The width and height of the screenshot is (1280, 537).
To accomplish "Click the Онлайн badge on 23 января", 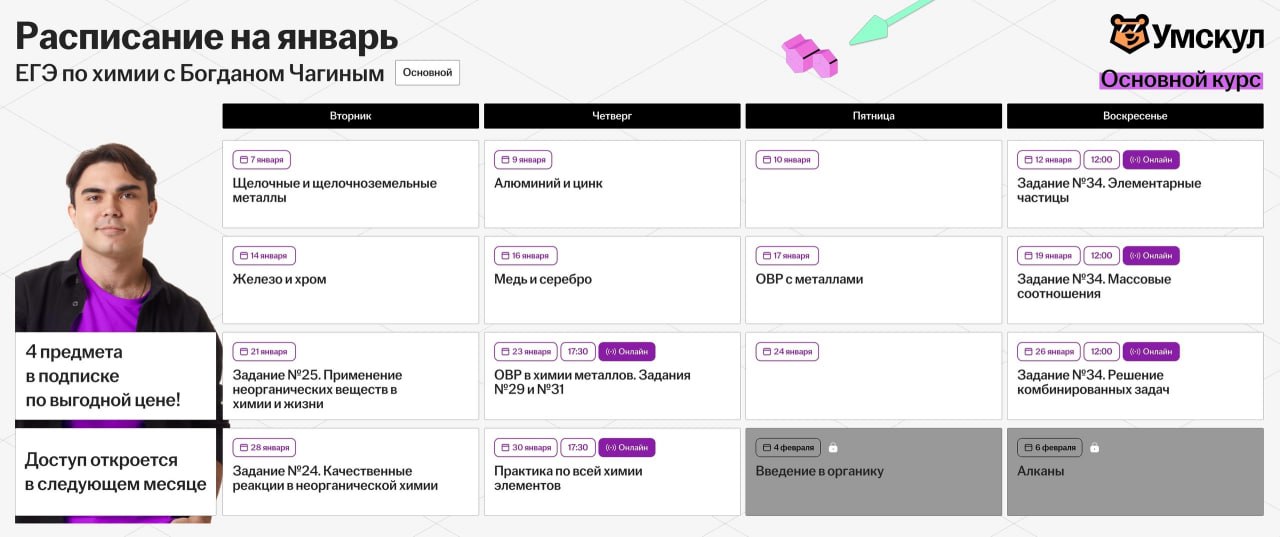I will (627, 352).
